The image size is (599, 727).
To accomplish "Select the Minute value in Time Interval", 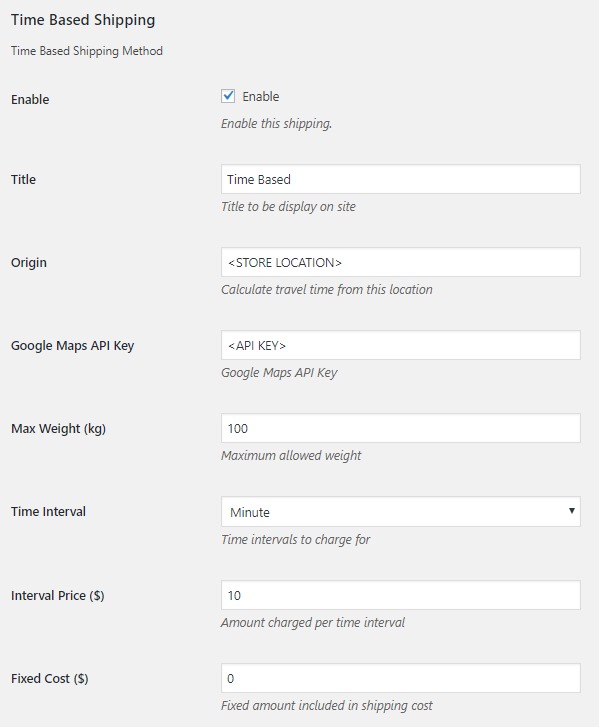I will point(250,512).
